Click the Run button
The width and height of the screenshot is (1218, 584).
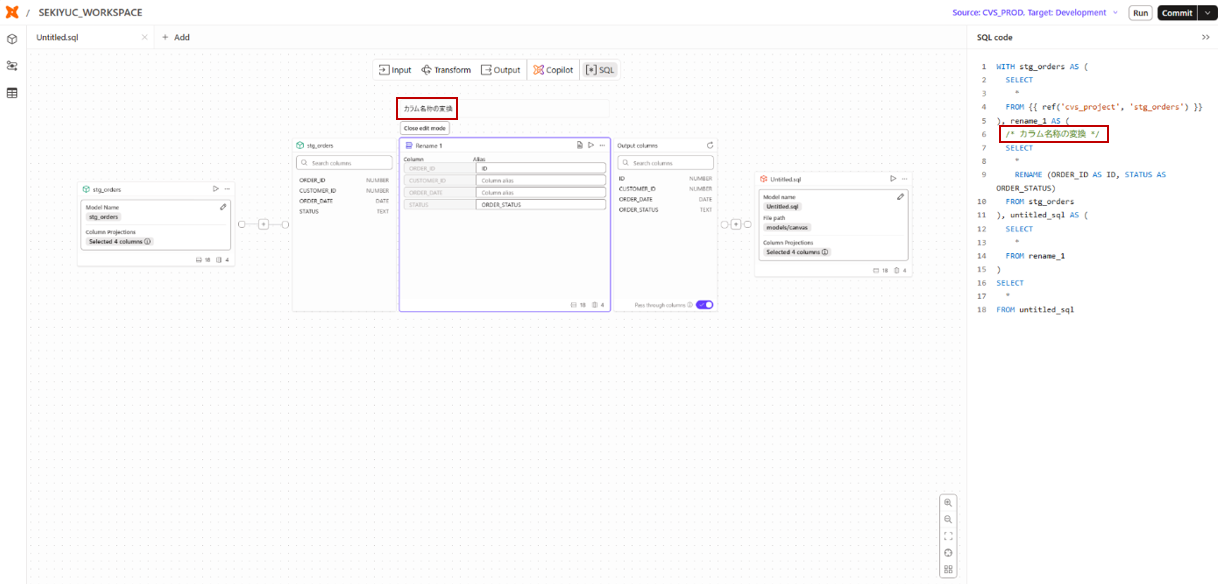coord(1140,13)
